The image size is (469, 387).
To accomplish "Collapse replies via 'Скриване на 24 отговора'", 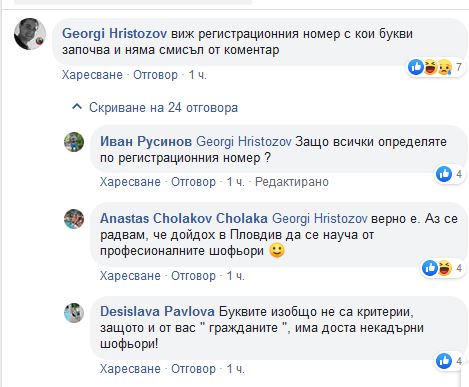I will coord(163,108).
